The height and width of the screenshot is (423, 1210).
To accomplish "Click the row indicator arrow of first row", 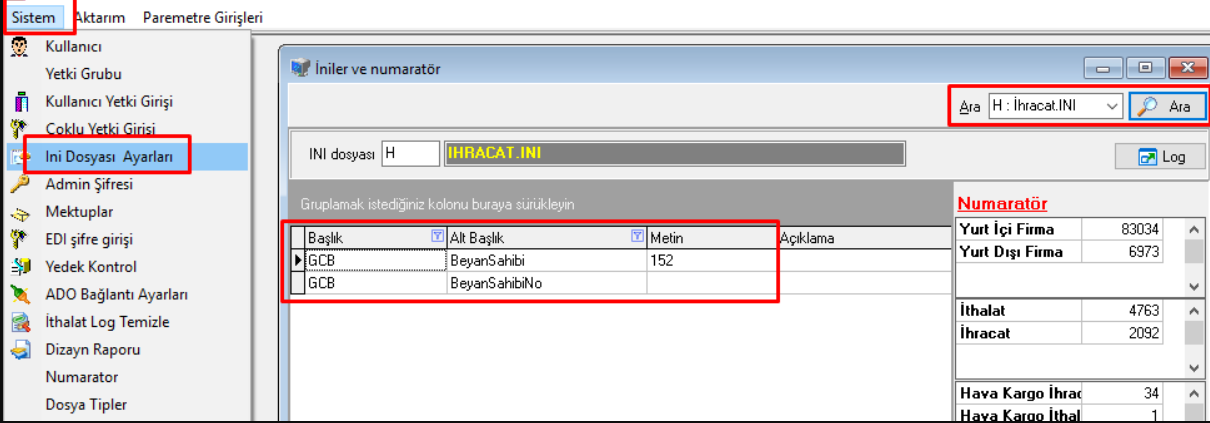I will (297, 260).
